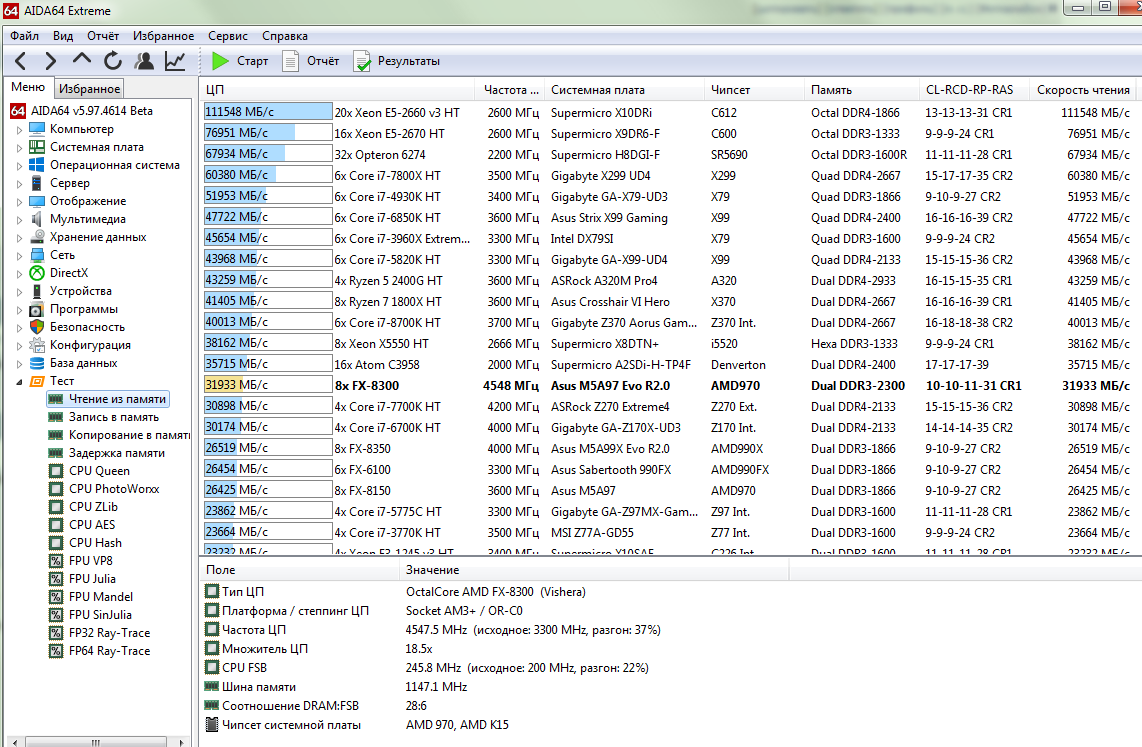Select the Хранение данных icon

(37, 237)
